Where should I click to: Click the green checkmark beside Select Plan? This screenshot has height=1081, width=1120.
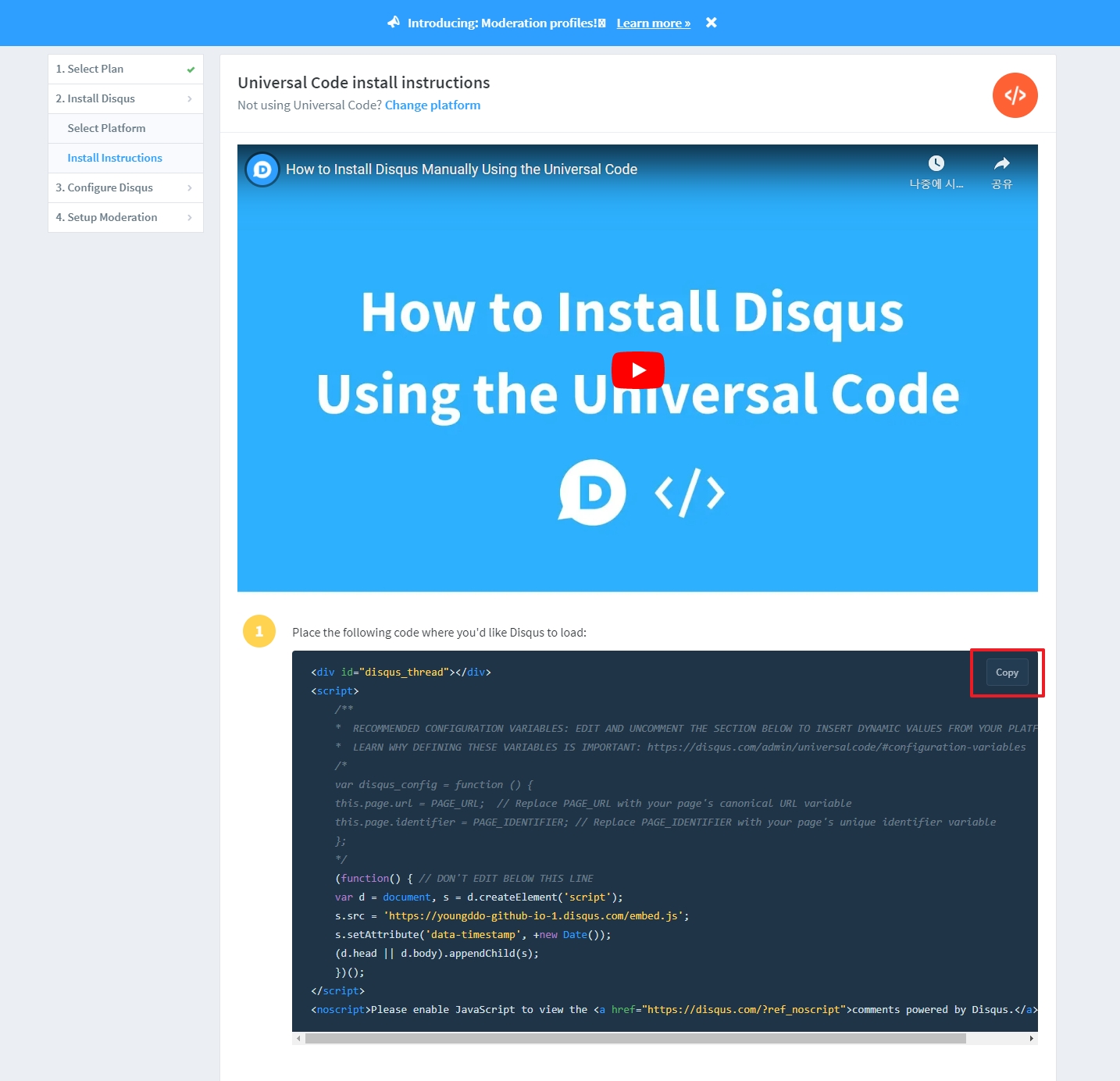click(191, 70)
